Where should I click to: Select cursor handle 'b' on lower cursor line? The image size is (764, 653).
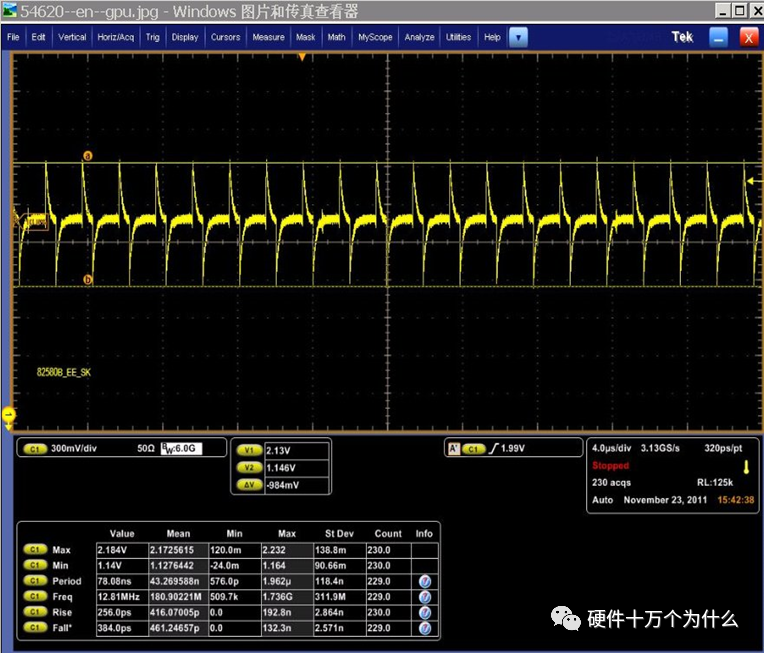(x=88, y=280)
